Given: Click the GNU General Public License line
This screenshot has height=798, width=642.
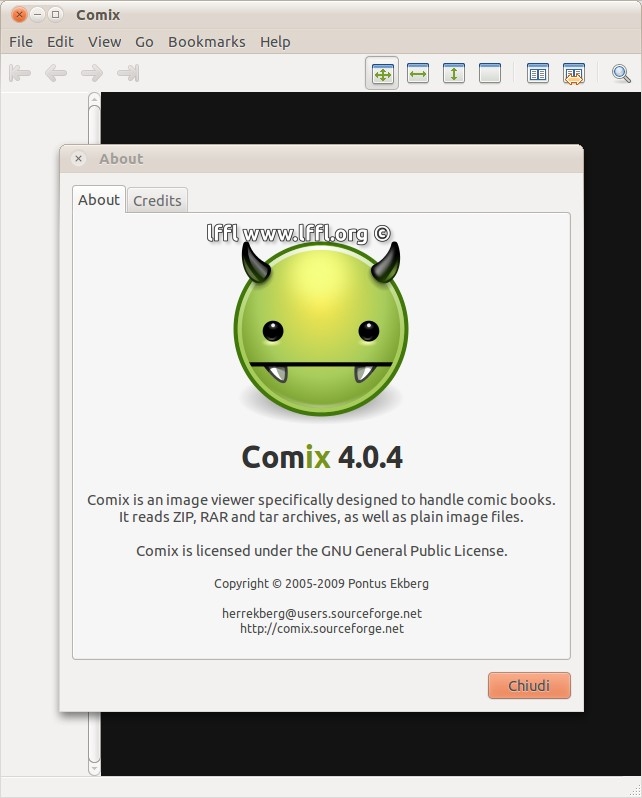Looking at the screenshot, I should tap(321, 551).
